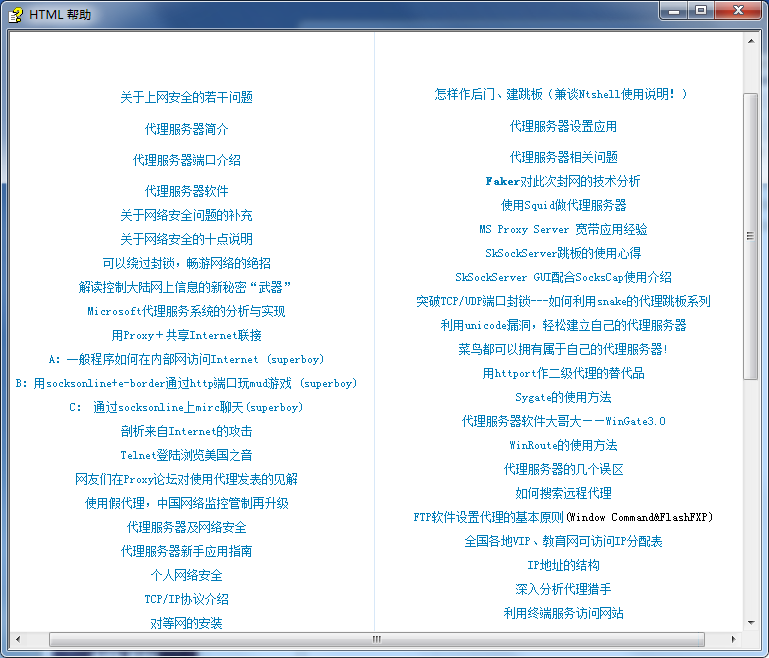Open the Sygate的使用方法 link
Viewport: 769px width, 658px height.
(x=563, y=397)
